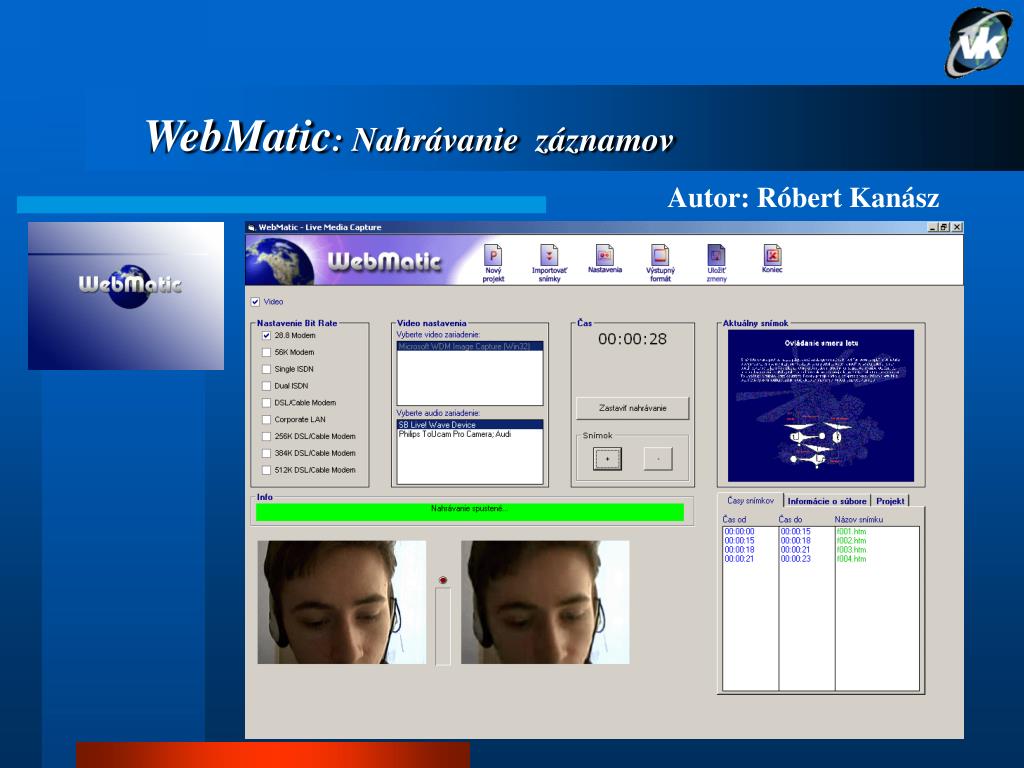The image size is (1024, 768).
Task: Click the Importovať snímky icon
Action: point(549,263)
